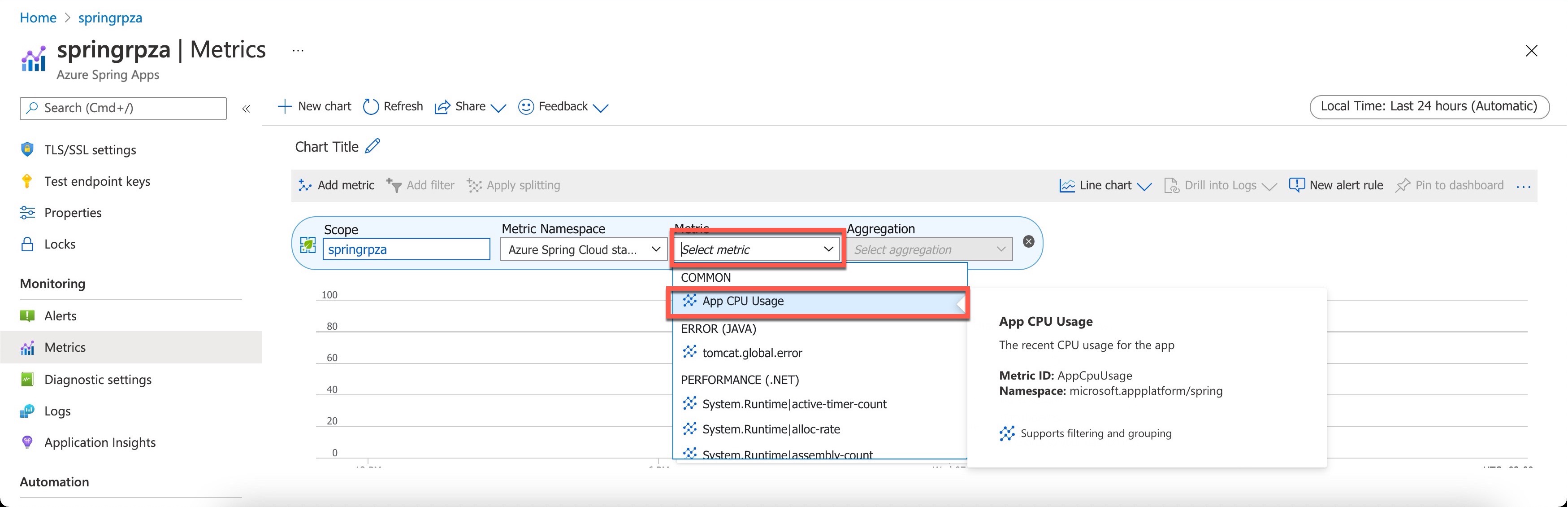Open Diagnostic settings in sidebar
This screenshot has width=1568, height=507.
pyautogui.click(x=97, y=380)
